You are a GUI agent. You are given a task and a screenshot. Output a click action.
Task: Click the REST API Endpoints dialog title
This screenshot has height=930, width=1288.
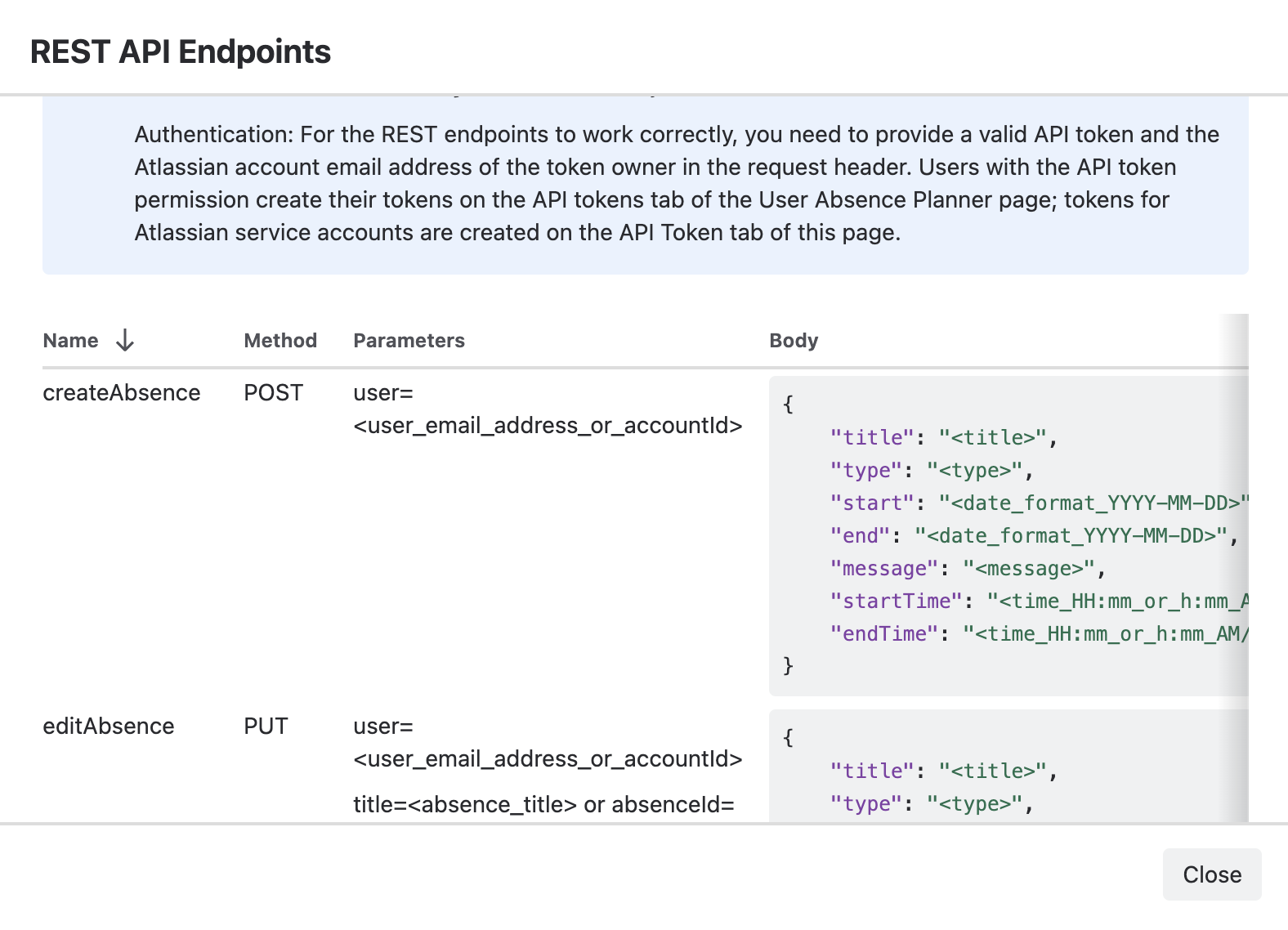(181, 51)
